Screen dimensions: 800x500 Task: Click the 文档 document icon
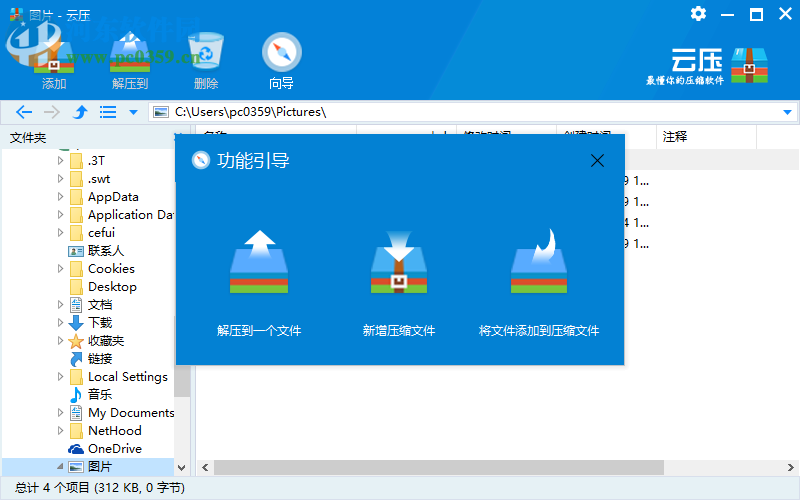(76, 305)
